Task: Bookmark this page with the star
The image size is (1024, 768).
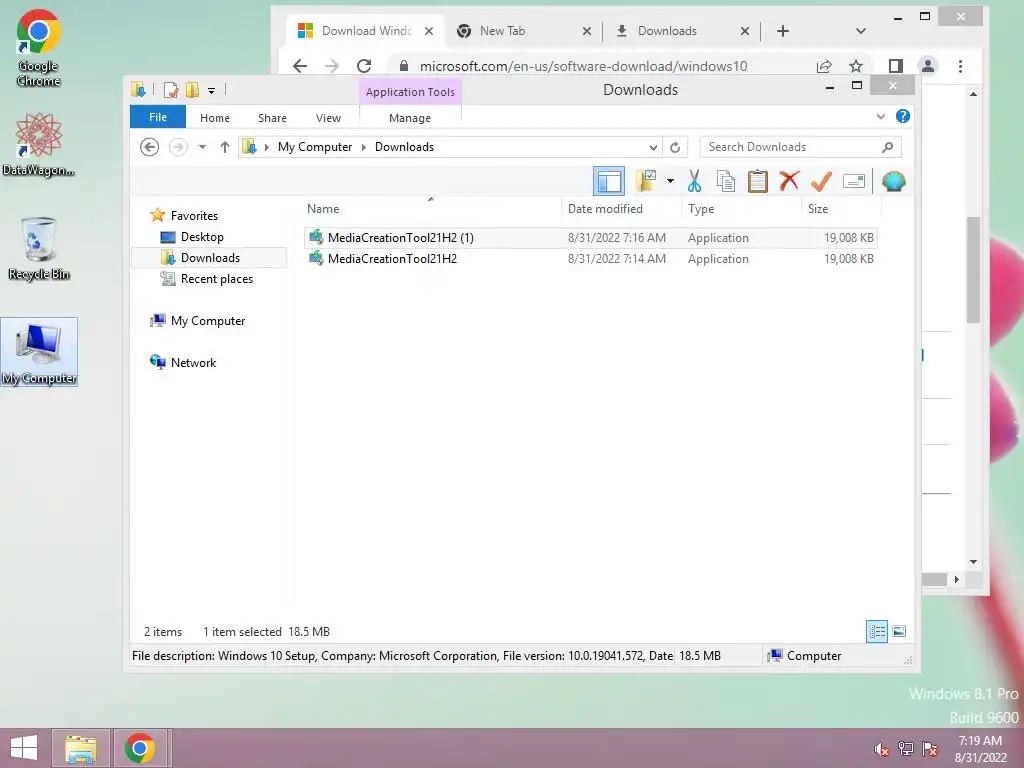Action: click(856, 66)
